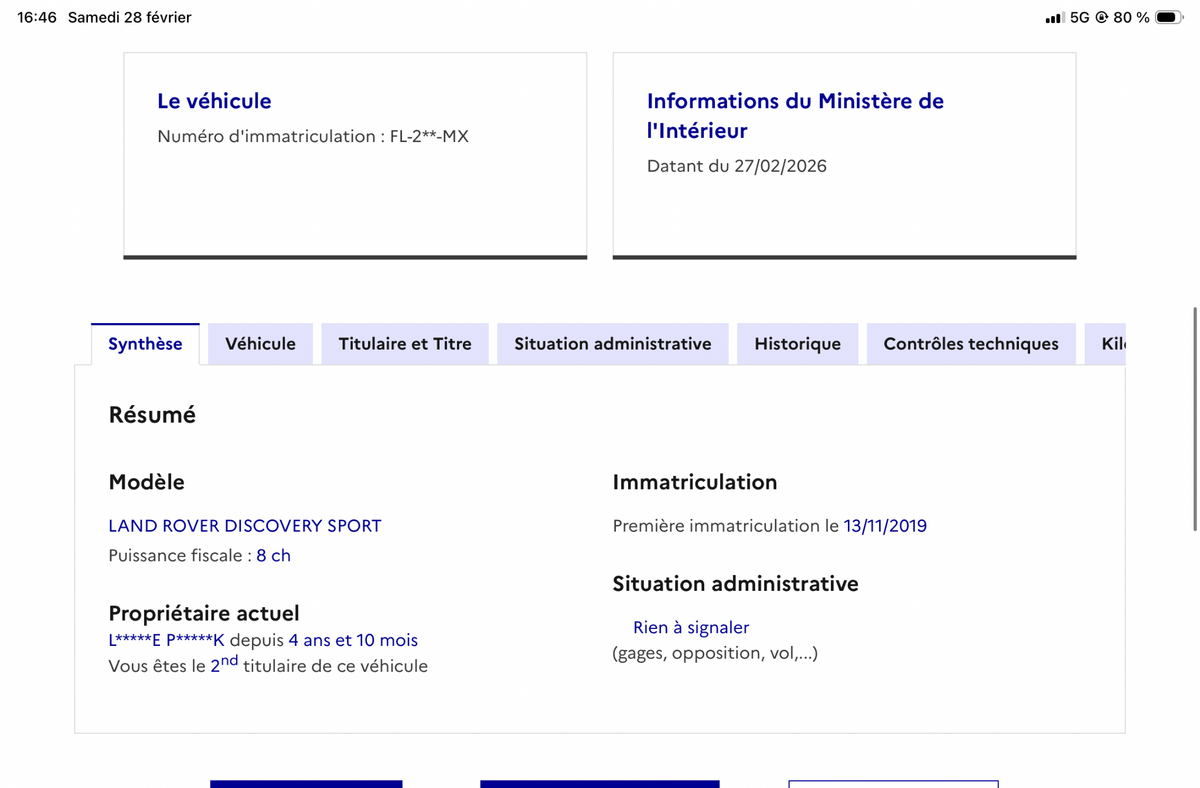Tap the battery icon in status bar
Image resolution: width=1200 pixels, height=788 pixels.
(x=1168, y=17)
